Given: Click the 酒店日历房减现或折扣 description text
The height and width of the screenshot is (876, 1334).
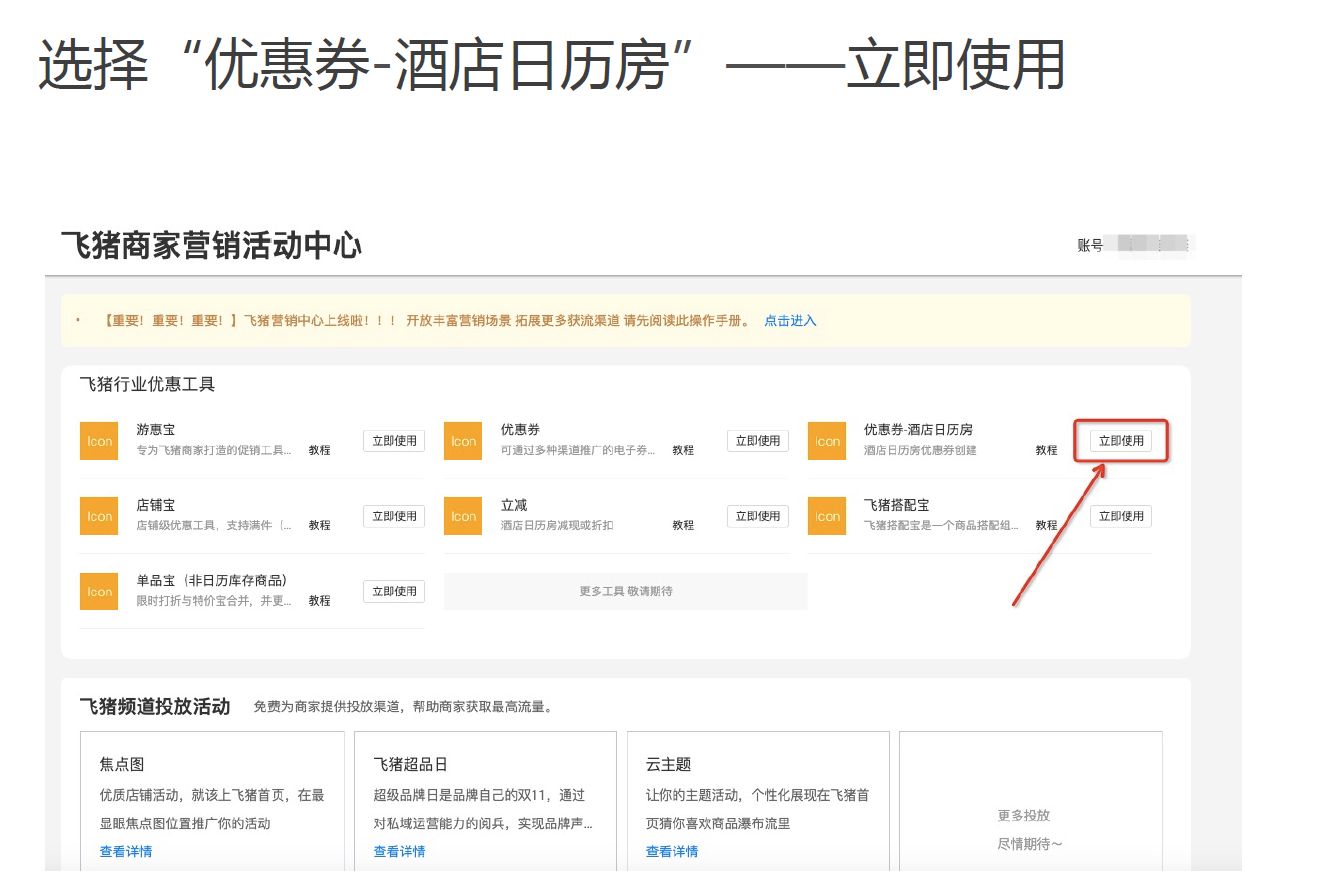Looking at the screenshot, I should coord(557,525).
